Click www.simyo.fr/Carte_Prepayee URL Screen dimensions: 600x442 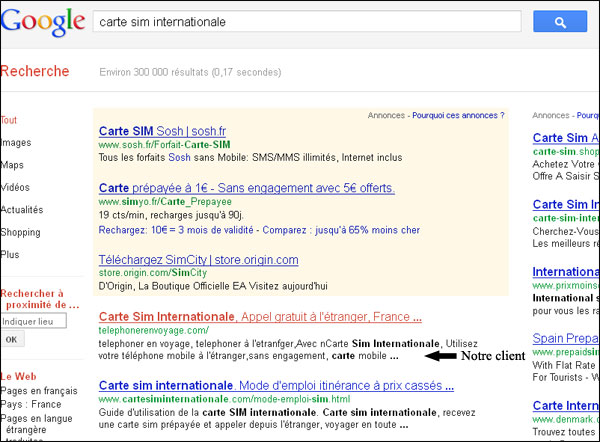[x=165, y=202]
